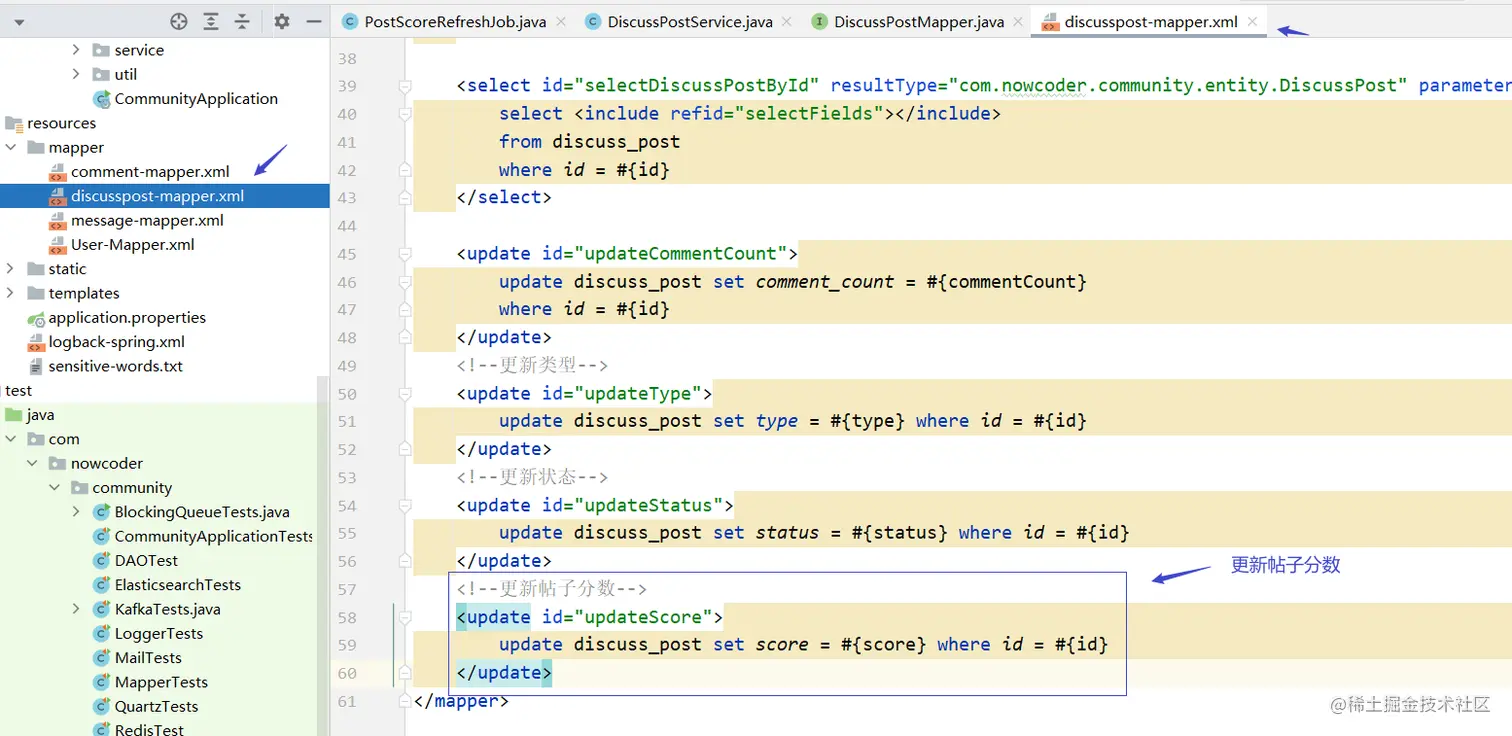Select the test java folder
The image size is (1512, 736).
click(40, 415)
